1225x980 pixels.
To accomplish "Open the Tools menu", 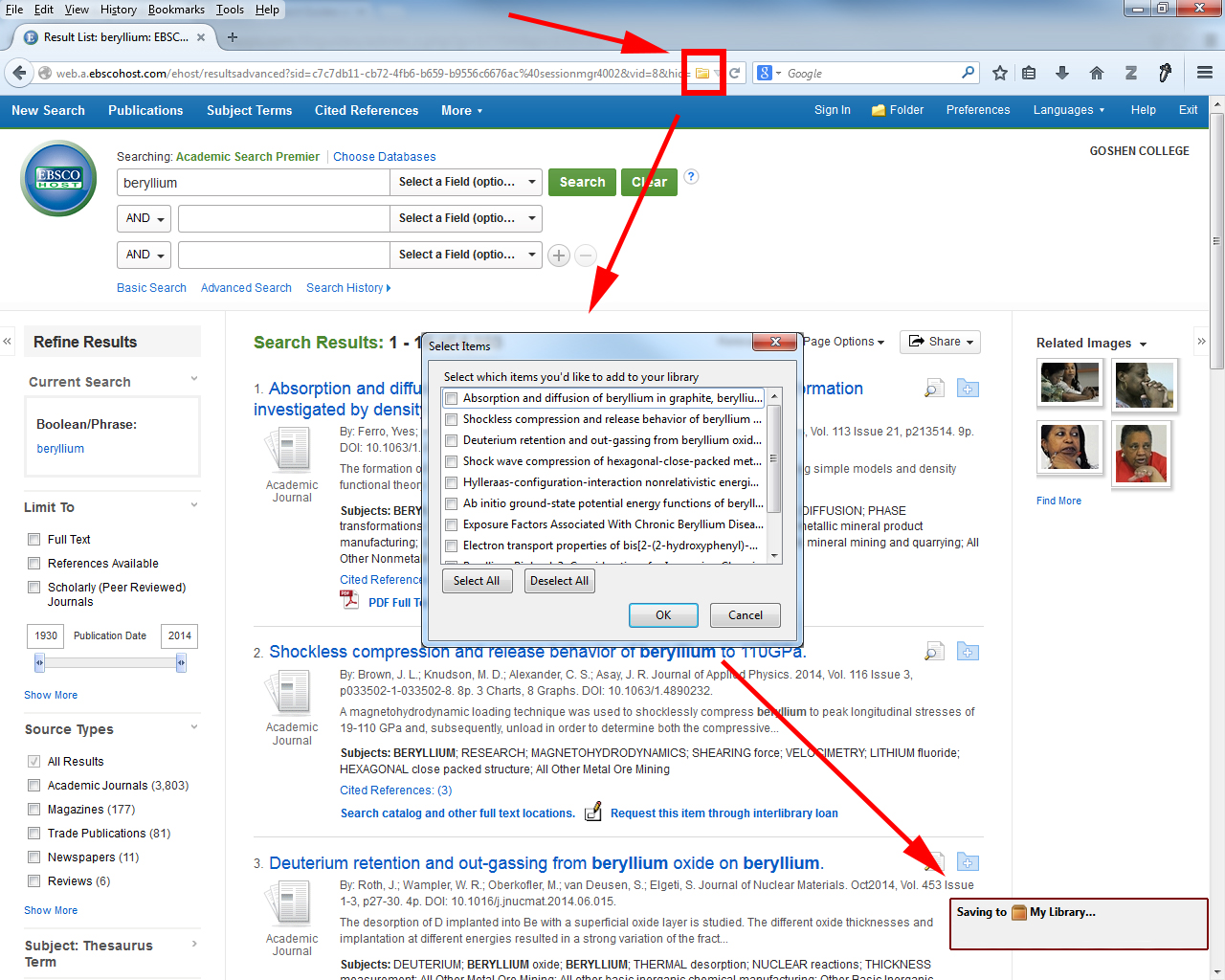I will tap(230, 10).
